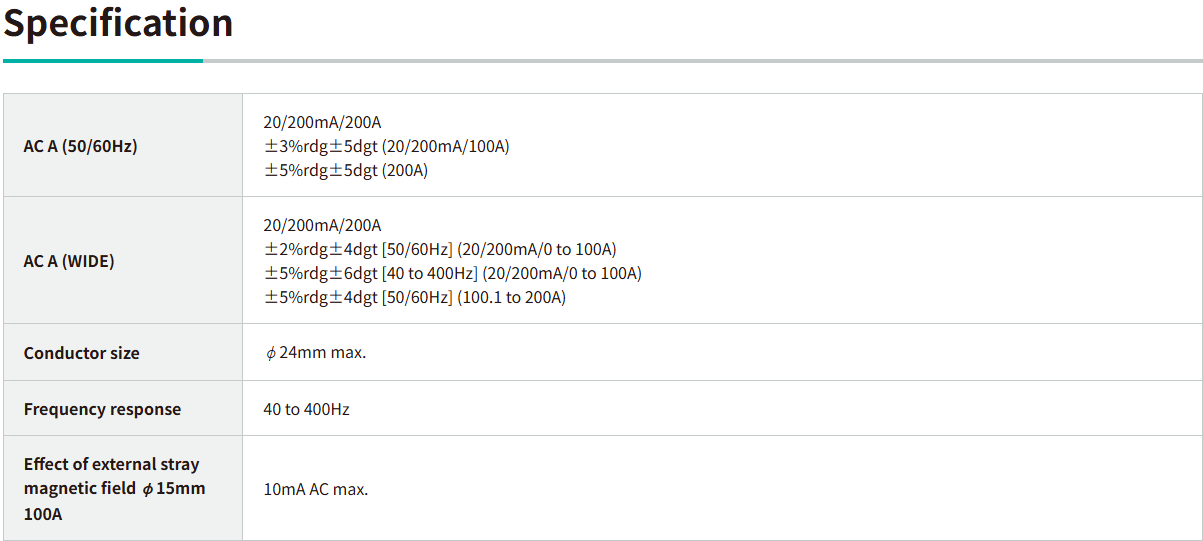The height and width of the screenshot is (541, 1203).
Task: Click the gray divider line under heading
Action: (700, 61)
